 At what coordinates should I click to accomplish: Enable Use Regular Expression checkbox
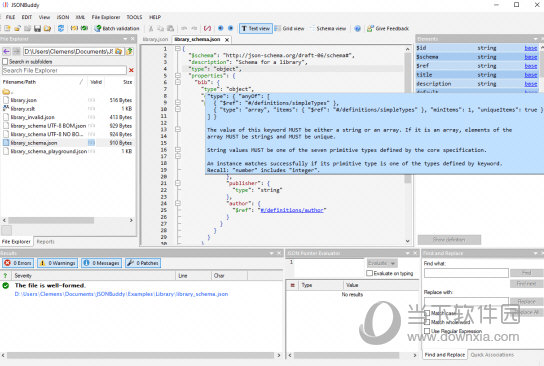click(x=427, y=331)
